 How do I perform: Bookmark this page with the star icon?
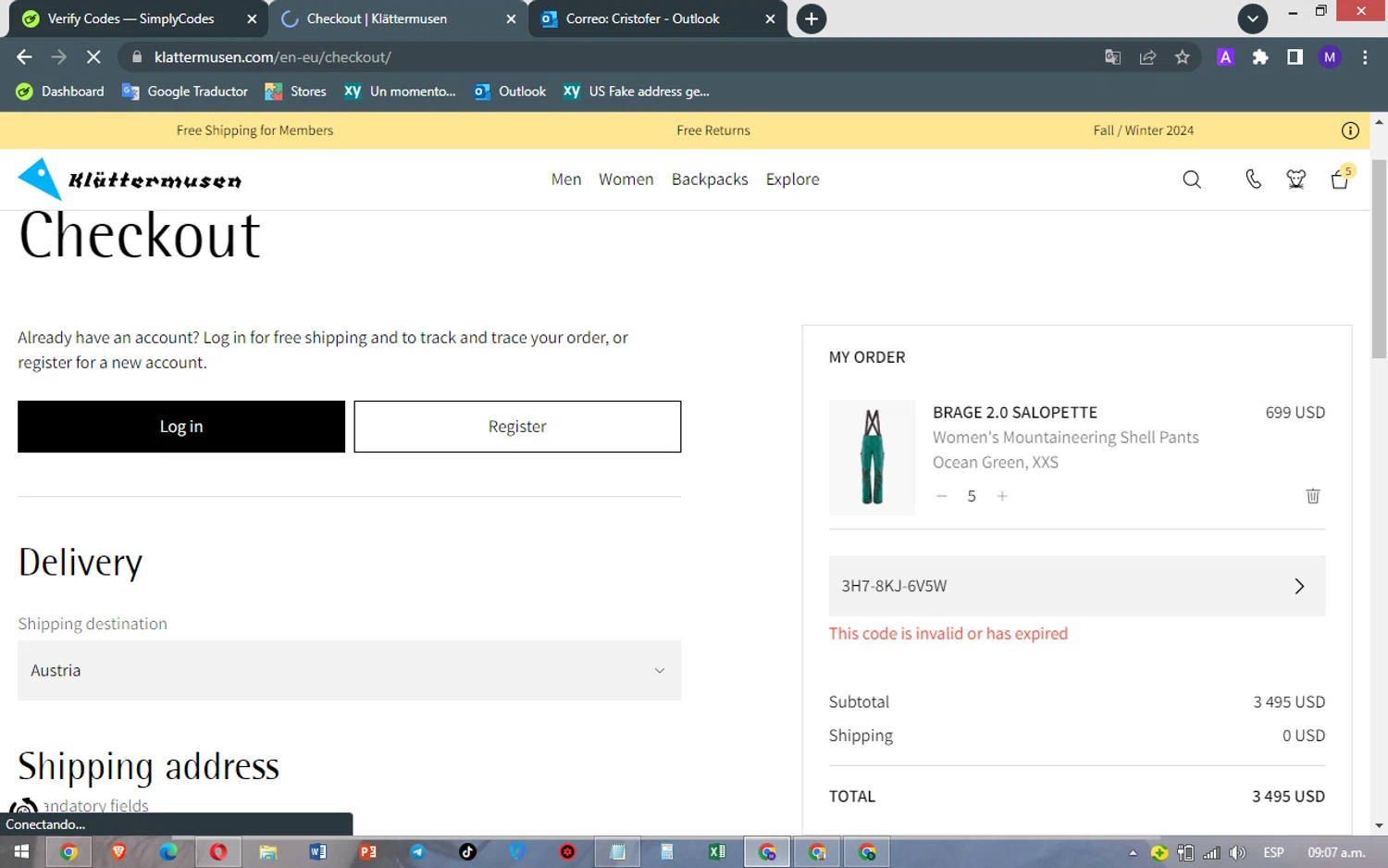coord(1182,57)
